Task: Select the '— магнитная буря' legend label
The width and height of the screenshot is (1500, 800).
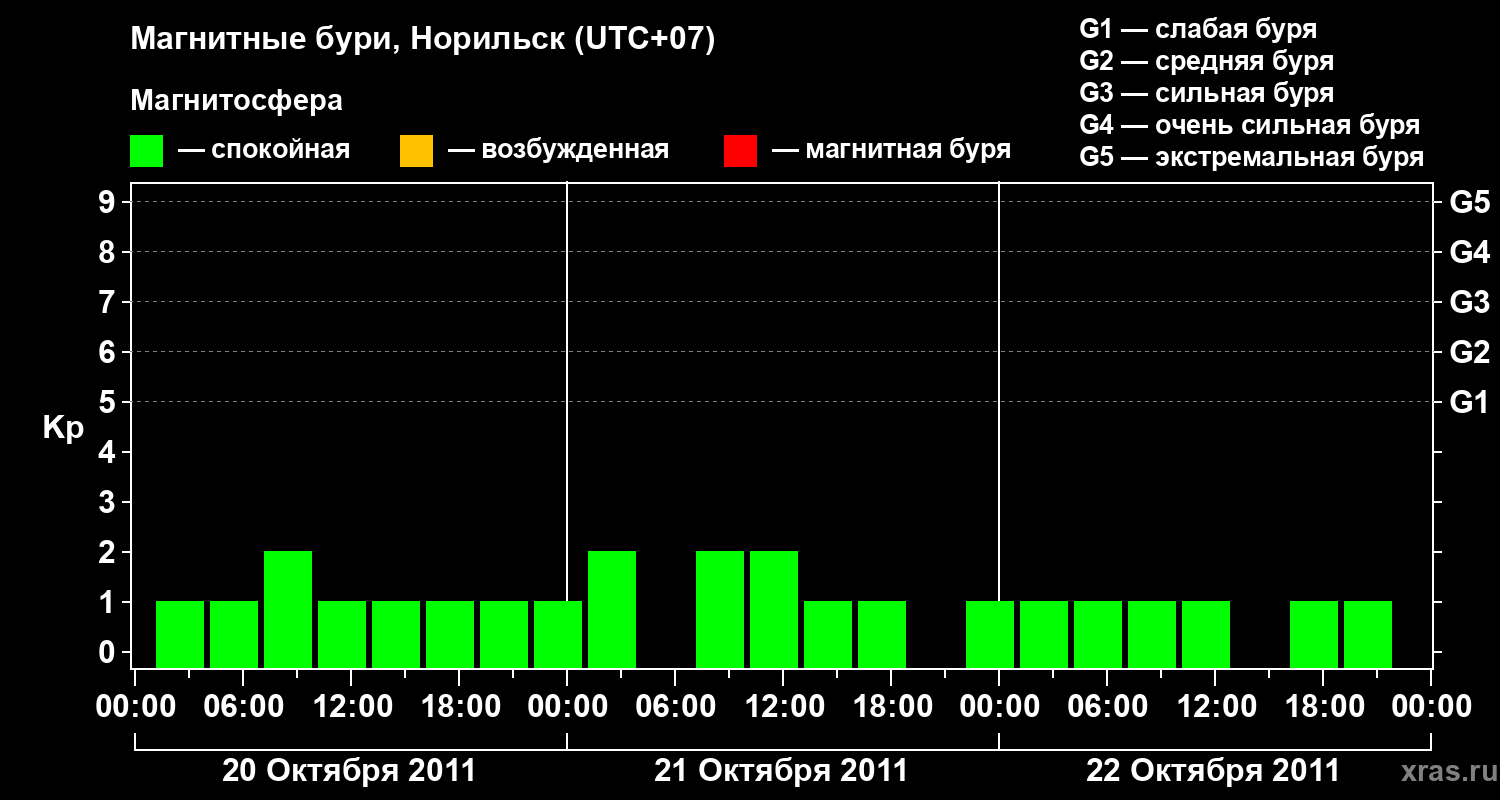Action: tap(892, 150)
